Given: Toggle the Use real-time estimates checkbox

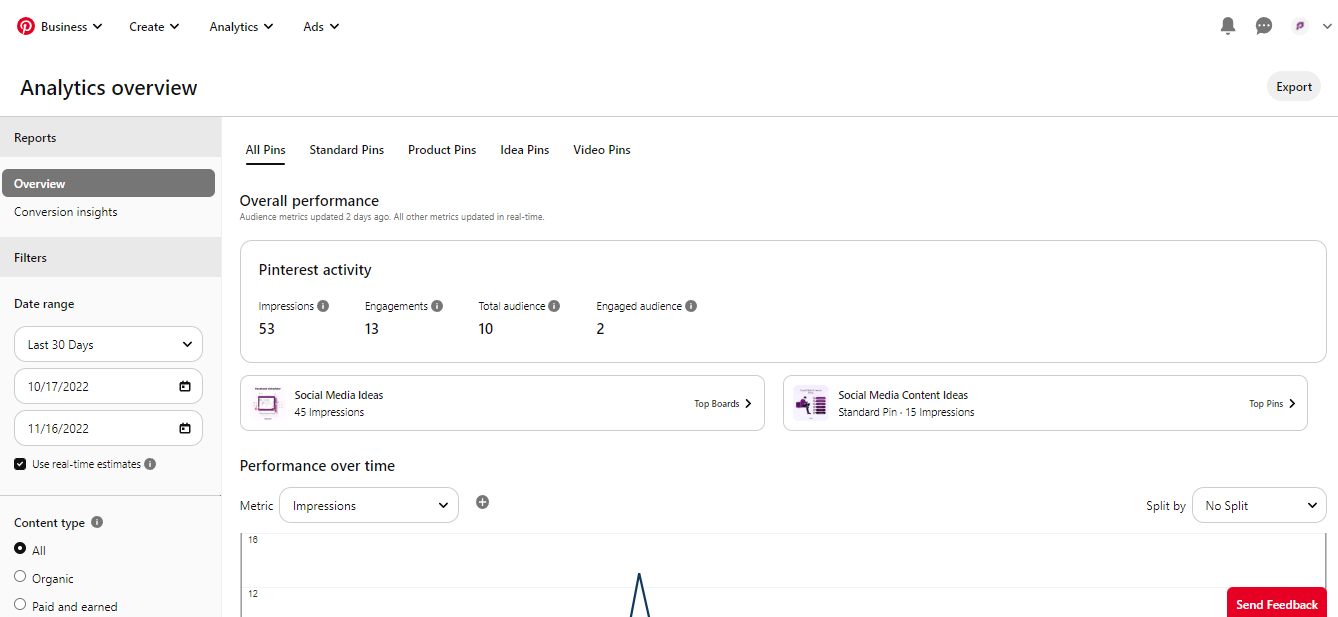Looking at the screenshot, I should click(x=20, y=464).
